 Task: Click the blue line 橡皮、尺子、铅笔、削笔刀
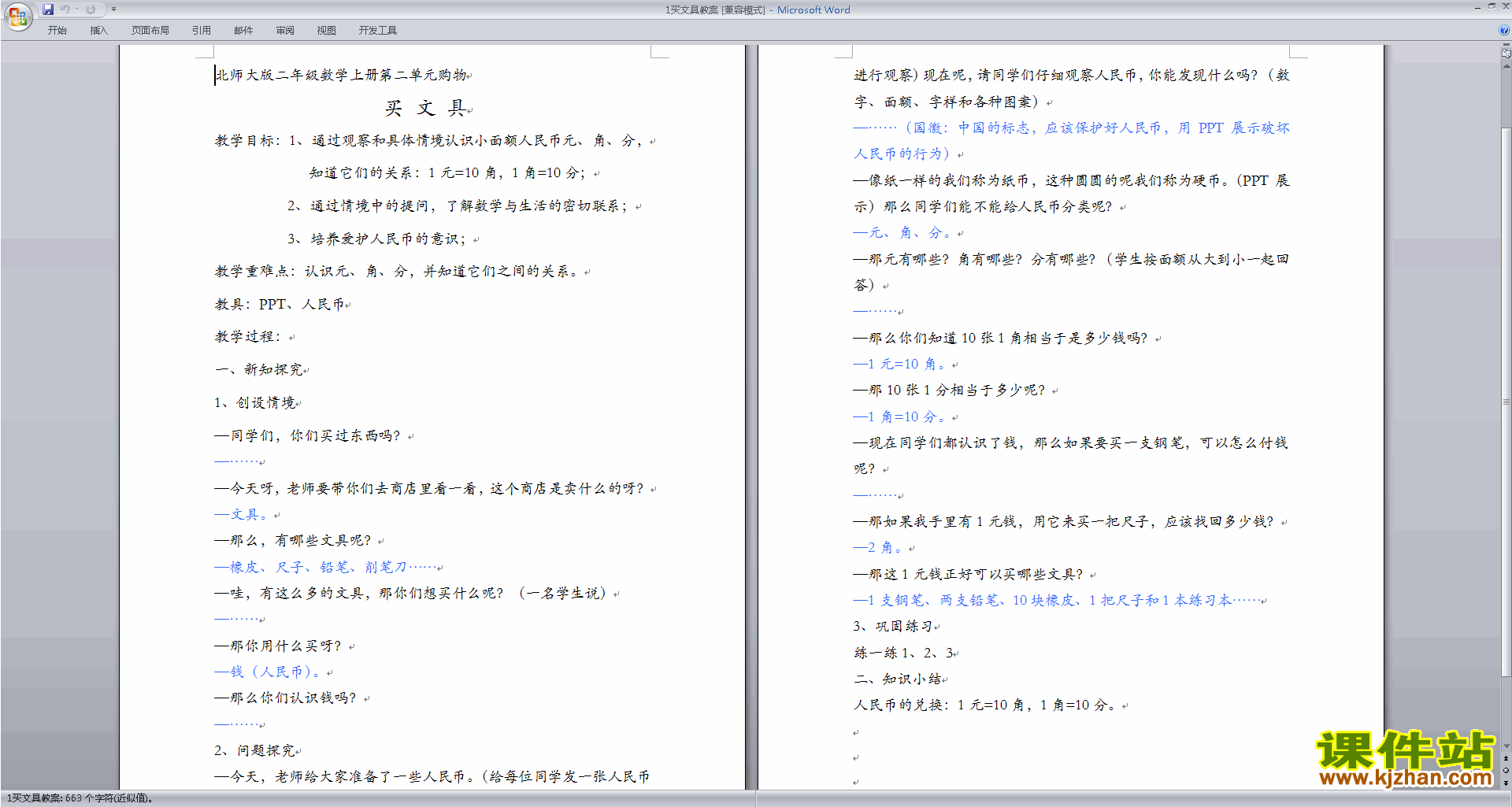click(x=326, y=567)
